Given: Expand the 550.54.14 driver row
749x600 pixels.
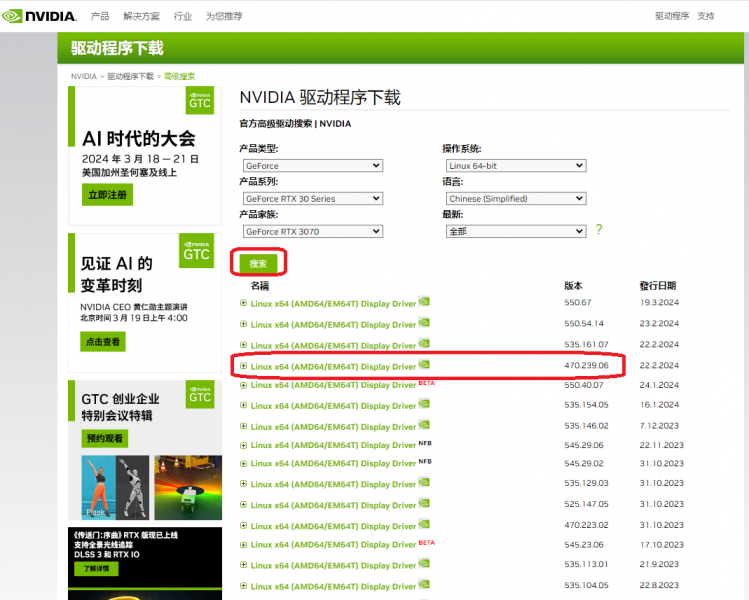Looking at the screenshot, I should click(x=244, y=324).
